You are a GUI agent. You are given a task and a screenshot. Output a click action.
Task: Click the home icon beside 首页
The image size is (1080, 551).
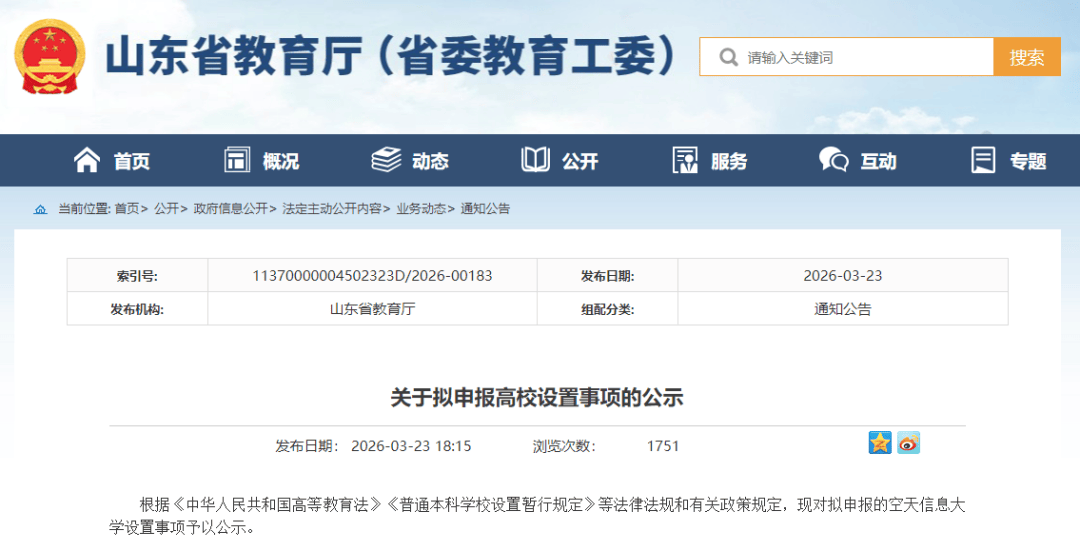[87, 160]
